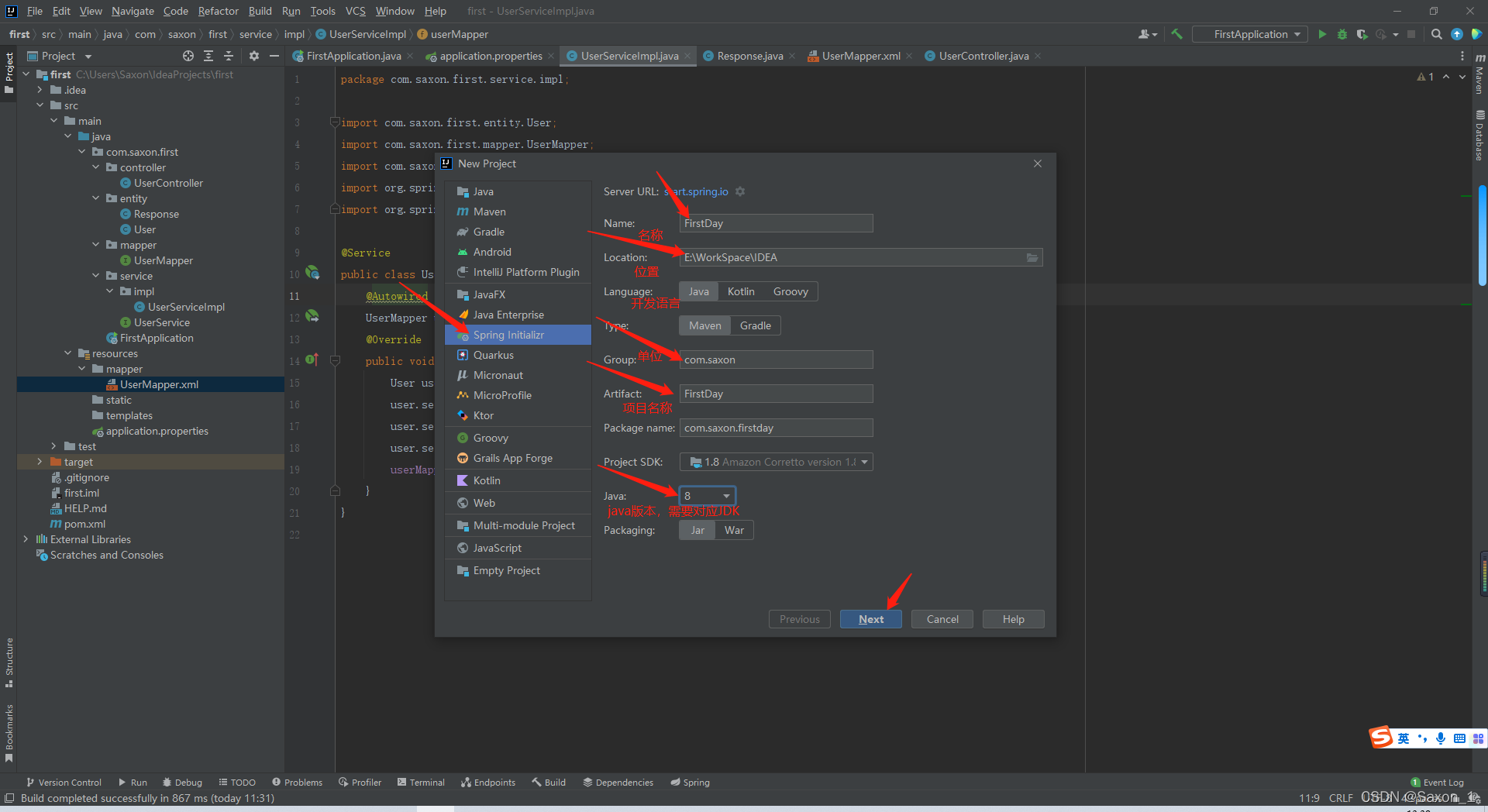This screenshot has width=1488, height=812.
Task: Click the Debug bug icon in toolbar
Action: [1342, 34]
